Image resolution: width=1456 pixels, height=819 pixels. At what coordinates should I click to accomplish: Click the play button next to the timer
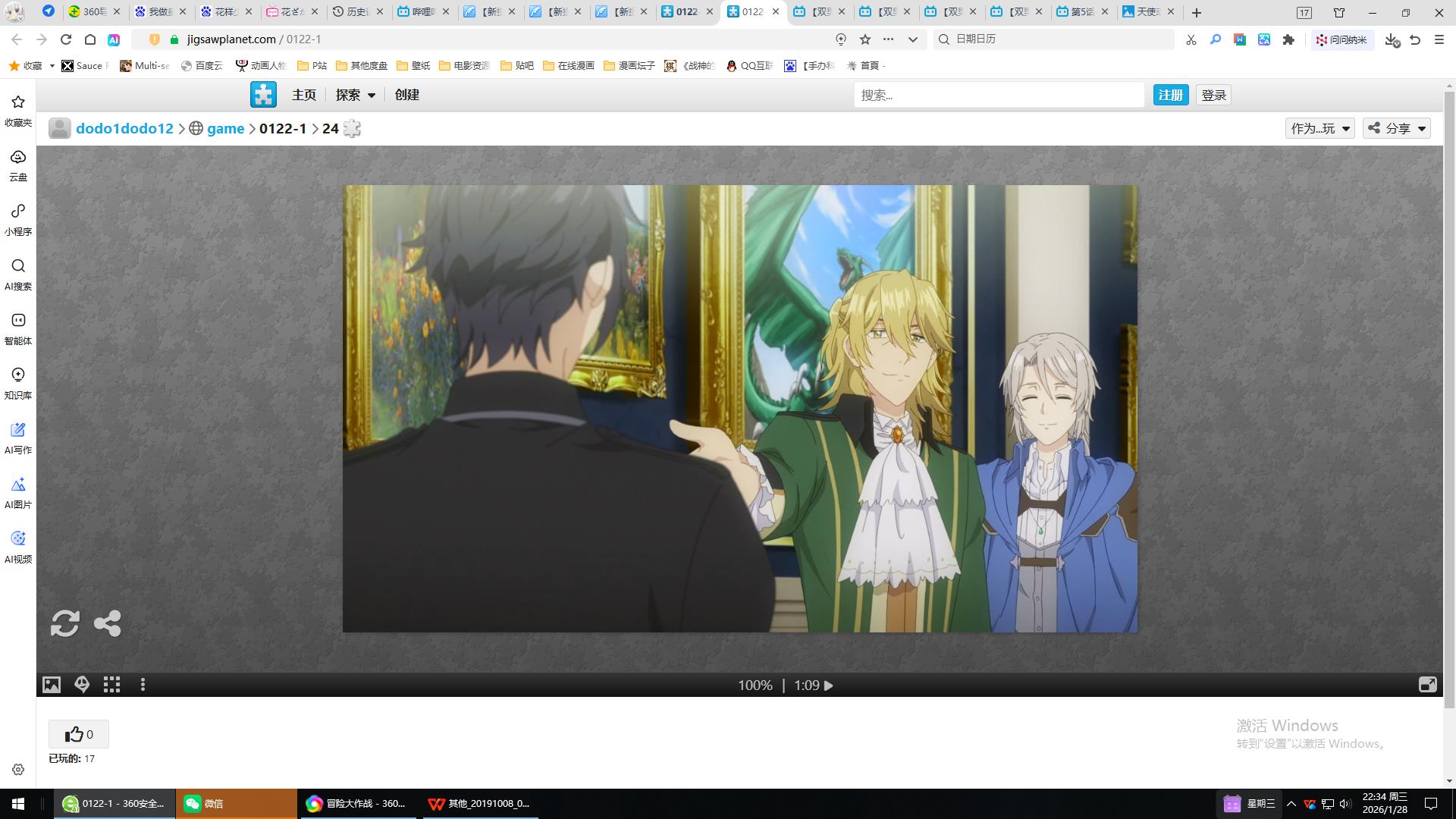829,686
